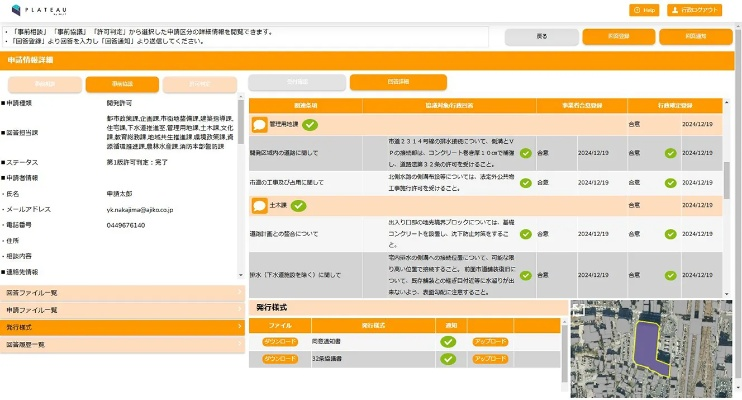This screenshot has height=400, width=742.
Task: Expand the 回答ファイル一覧 section
Action: tap(122, 293)
